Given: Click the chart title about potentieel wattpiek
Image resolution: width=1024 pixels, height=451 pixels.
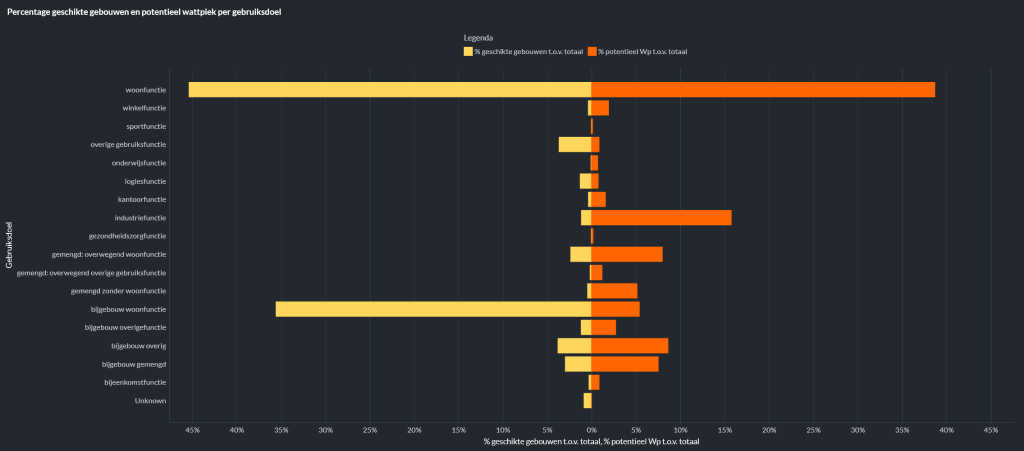Looking at the screenshot, I should point(128,11).
